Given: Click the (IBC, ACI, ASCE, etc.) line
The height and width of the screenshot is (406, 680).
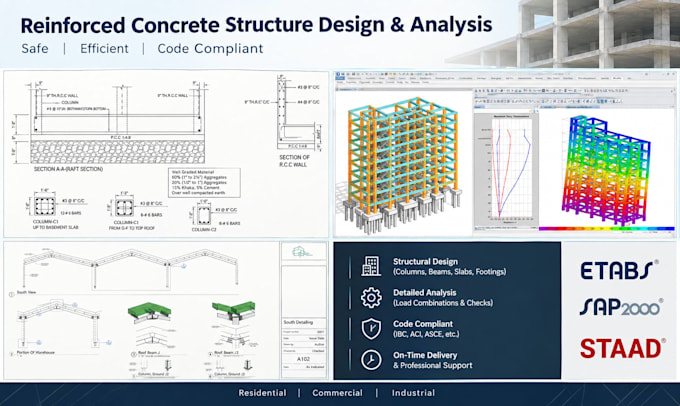Looking at the screenshot, I should pos(426,334).
